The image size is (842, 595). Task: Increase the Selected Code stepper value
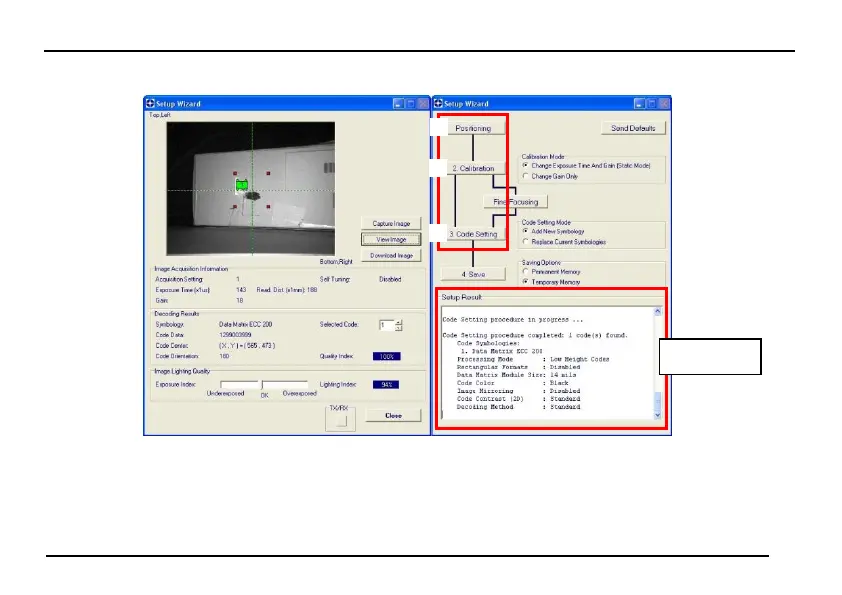tap(398, 322)
